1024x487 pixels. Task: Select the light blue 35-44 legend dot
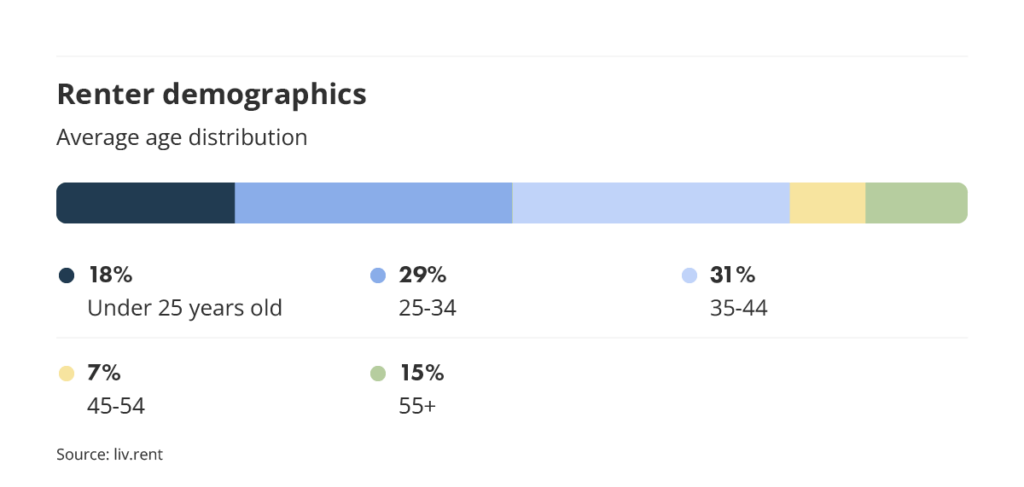(689, 275)
